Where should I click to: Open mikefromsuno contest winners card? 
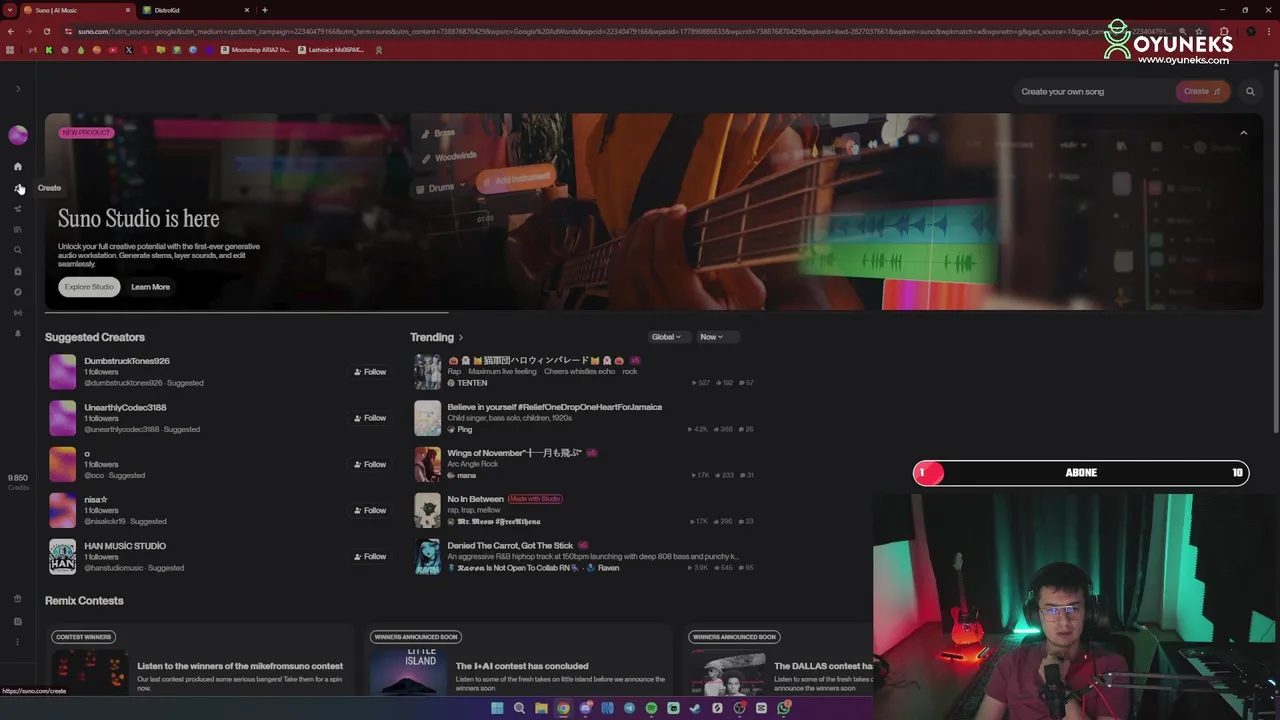pyautogui.click(x=200, y=660)
